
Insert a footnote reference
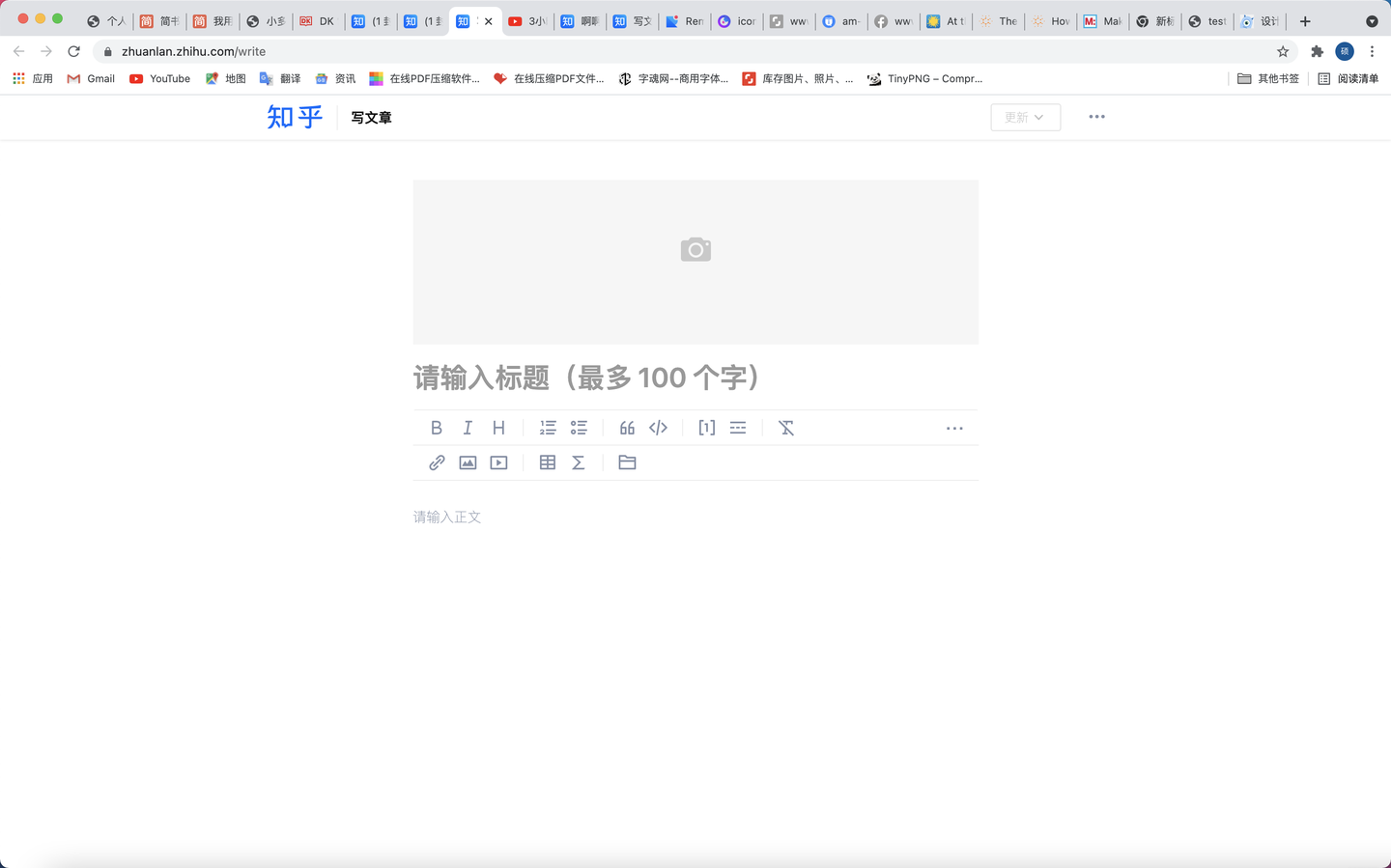coord(706,427)
